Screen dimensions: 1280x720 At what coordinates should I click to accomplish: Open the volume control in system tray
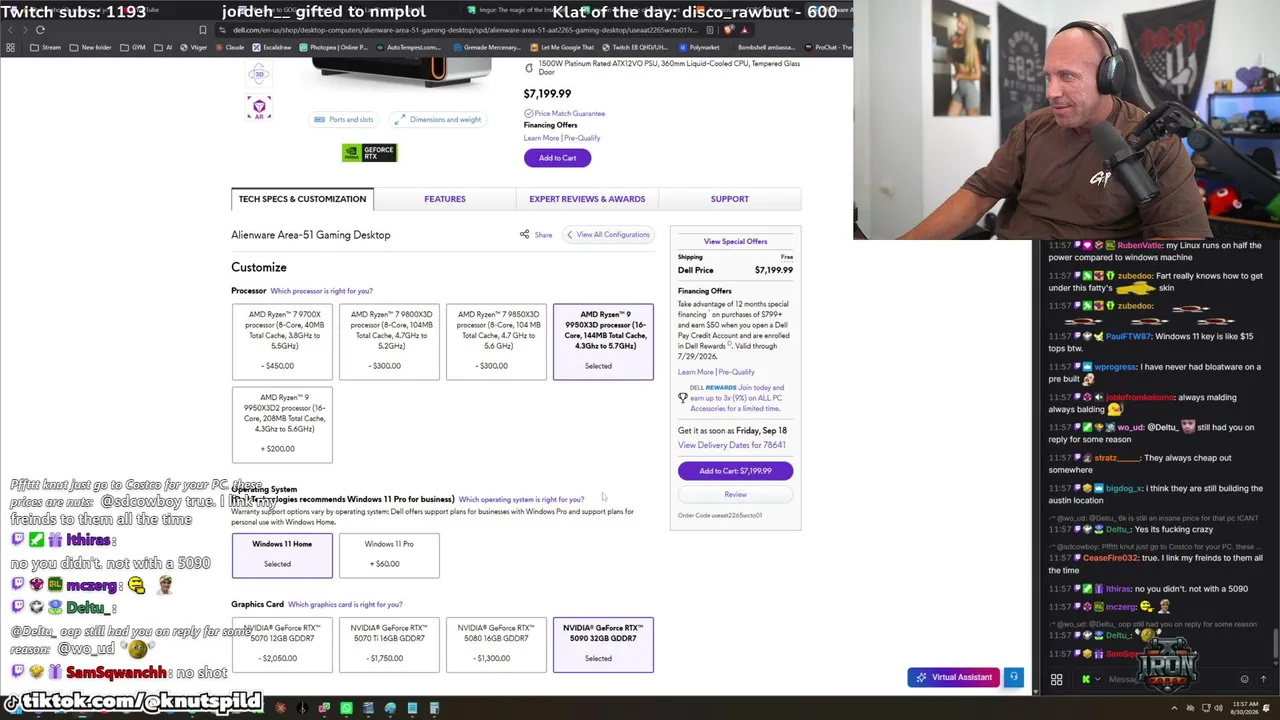(x=1217, y=709)
